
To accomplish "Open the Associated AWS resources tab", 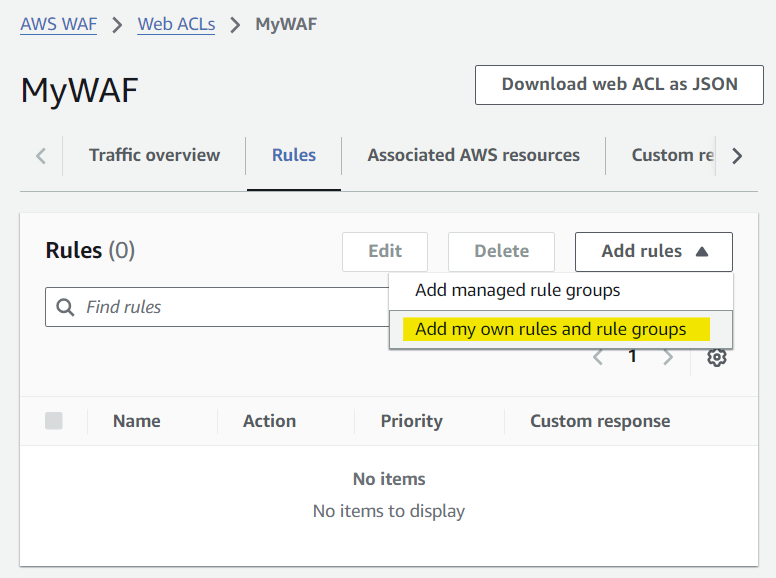I will 473,155.
